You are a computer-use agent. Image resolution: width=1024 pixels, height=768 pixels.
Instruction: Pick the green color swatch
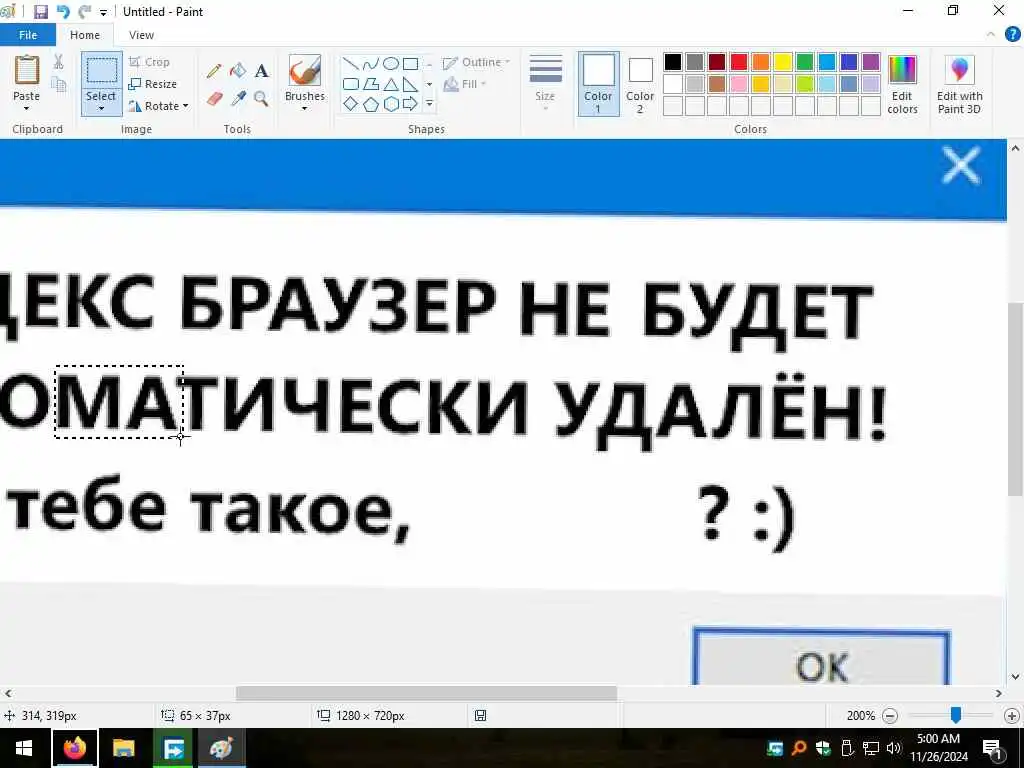click(x=805, y=62)
